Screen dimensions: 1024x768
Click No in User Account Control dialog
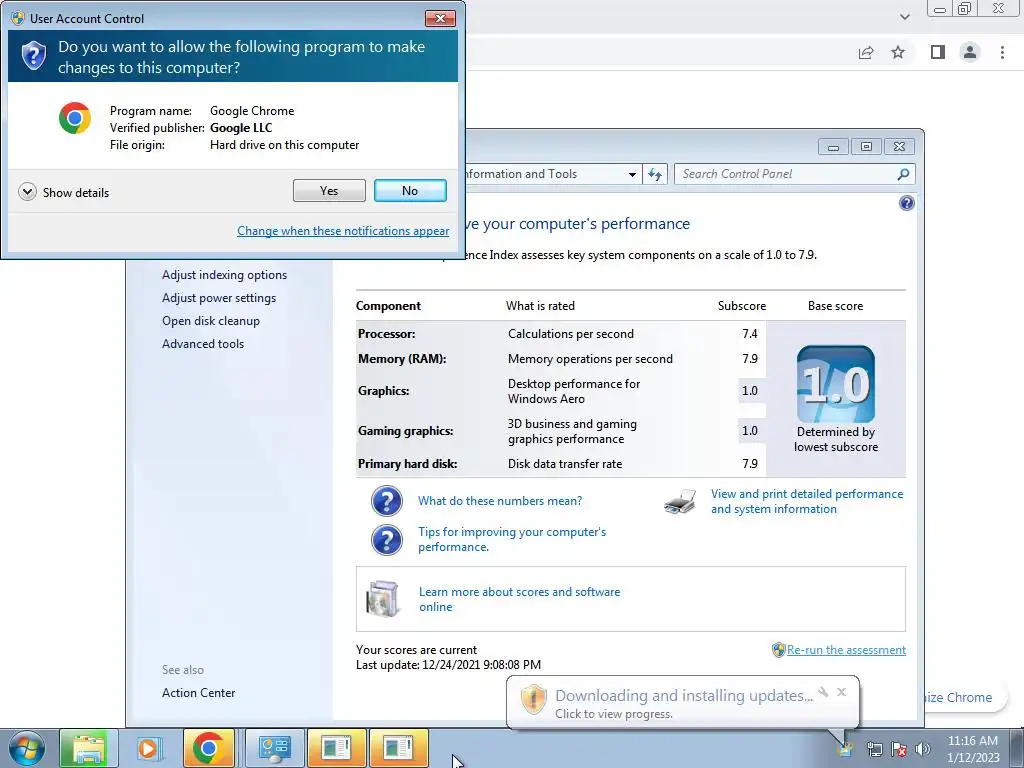[x=410, y=191]
